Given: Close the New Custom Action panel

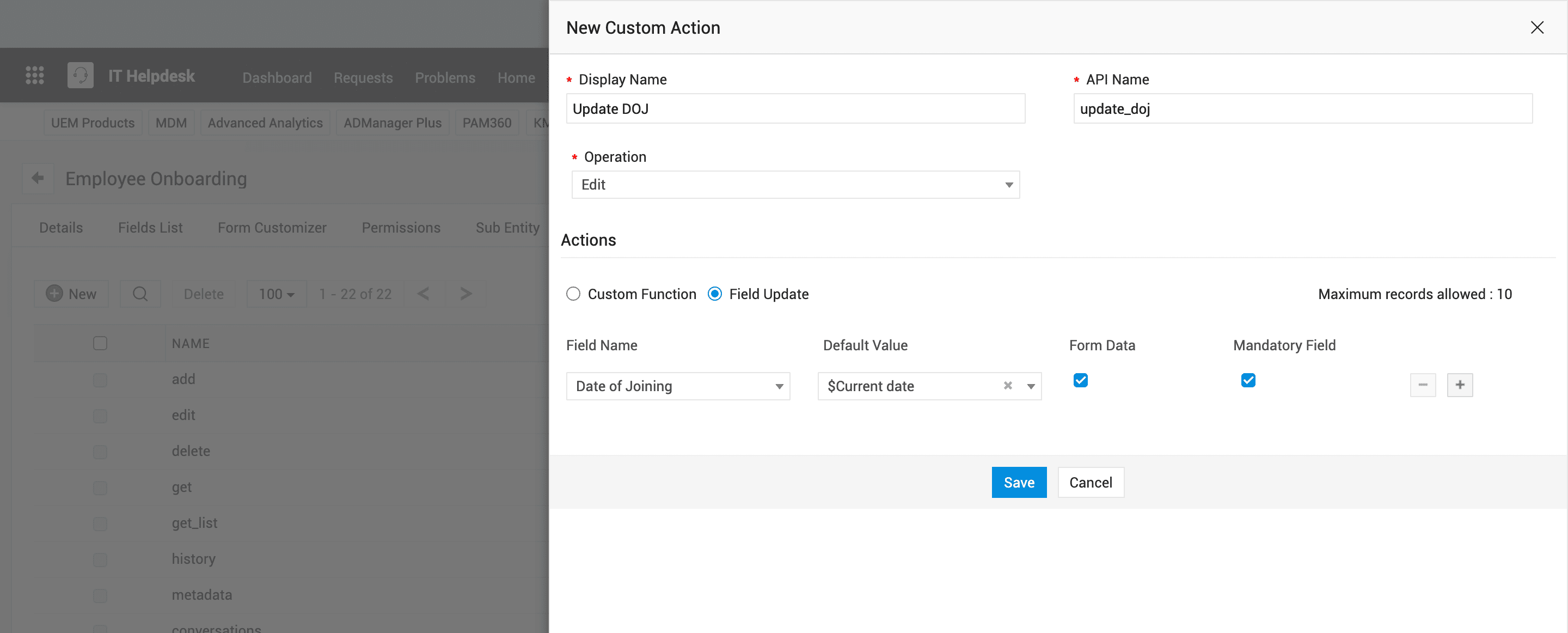Looking at the screenshot, I should pos(1536,27).
